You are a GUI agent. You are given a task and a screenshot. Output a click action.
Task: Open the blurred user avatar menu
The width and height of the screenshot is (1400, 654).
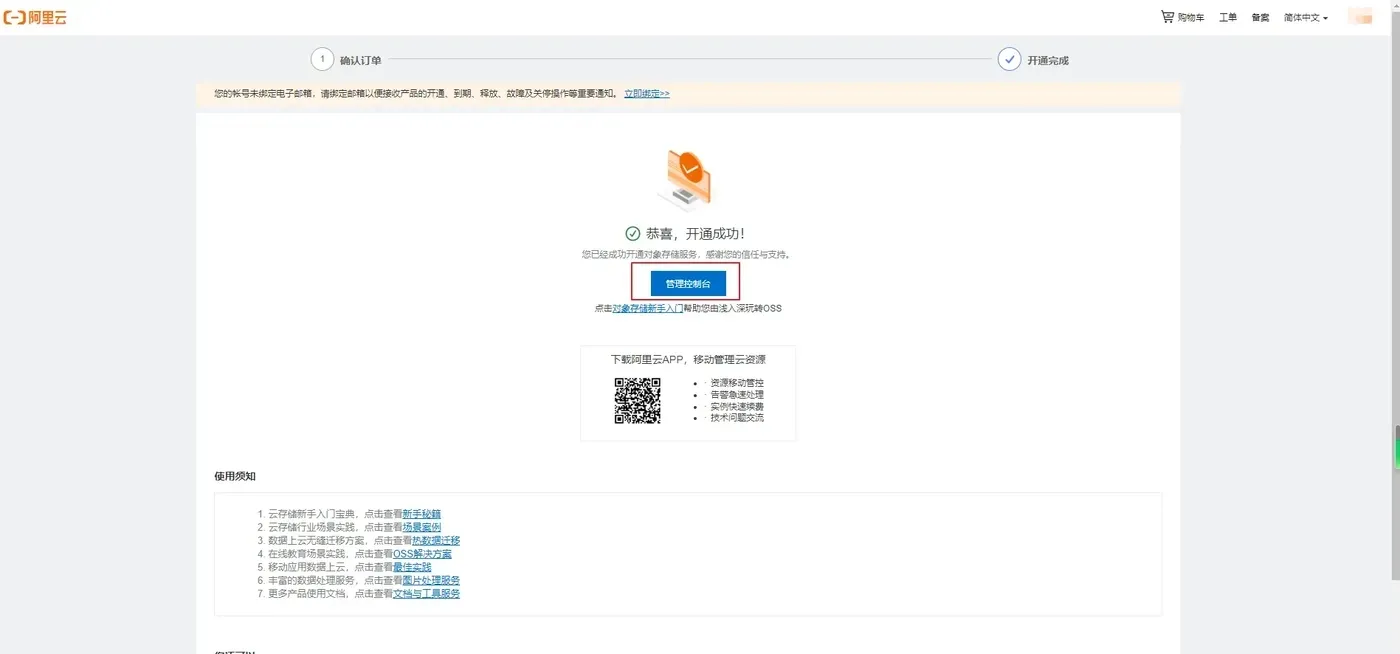click(1360, 17)
